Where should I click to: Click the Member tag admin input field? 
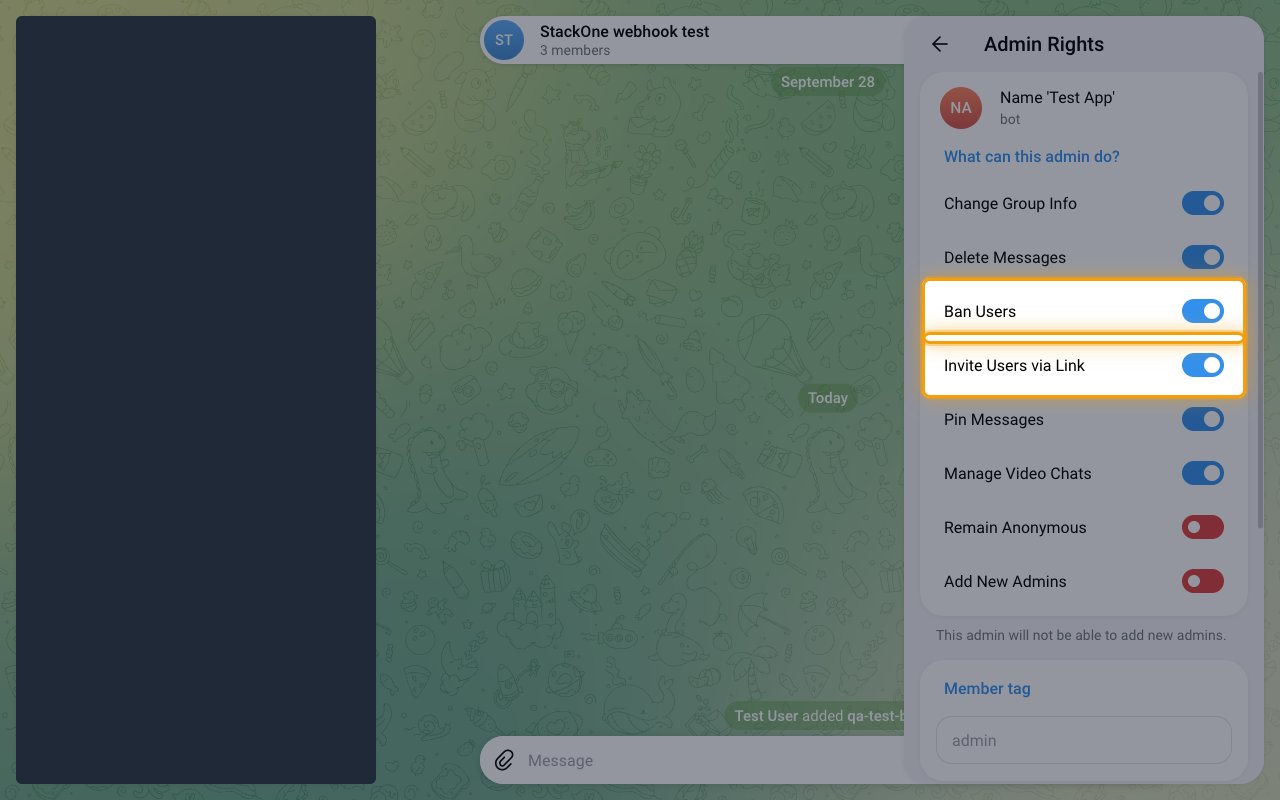click(1084, 740)
